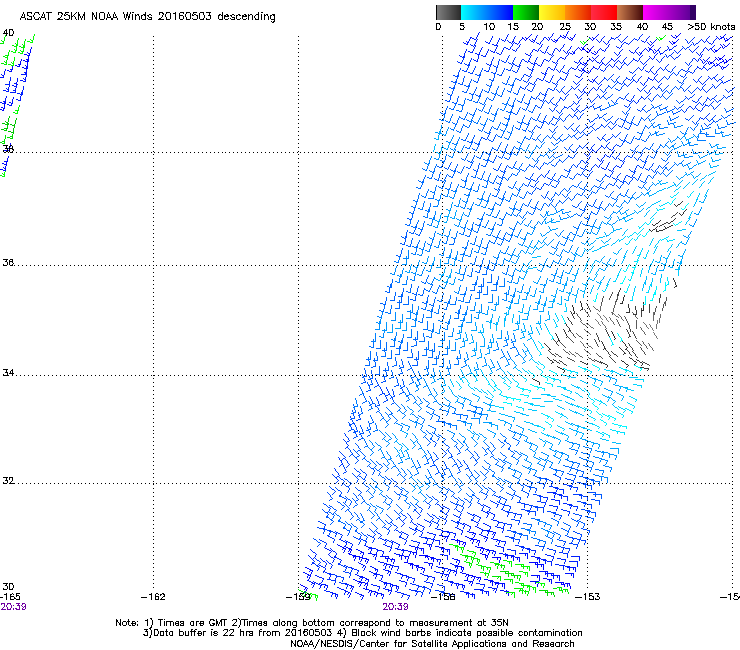Click the longitude axis label "-165"
The height and width of the screenshot is (650, 740).
10,597
